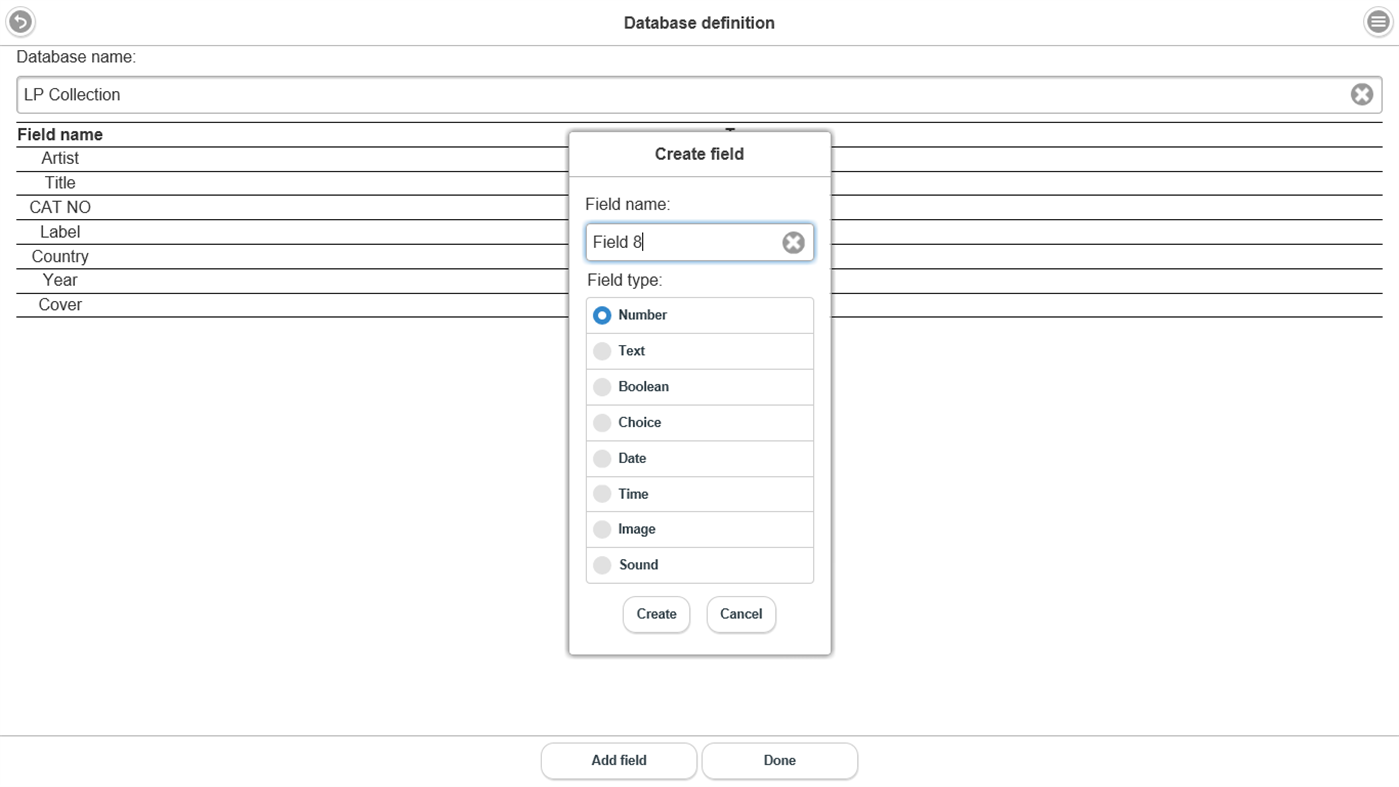Click the Create button
This screenshot has width=1399, height=787.
coord(656,614)
